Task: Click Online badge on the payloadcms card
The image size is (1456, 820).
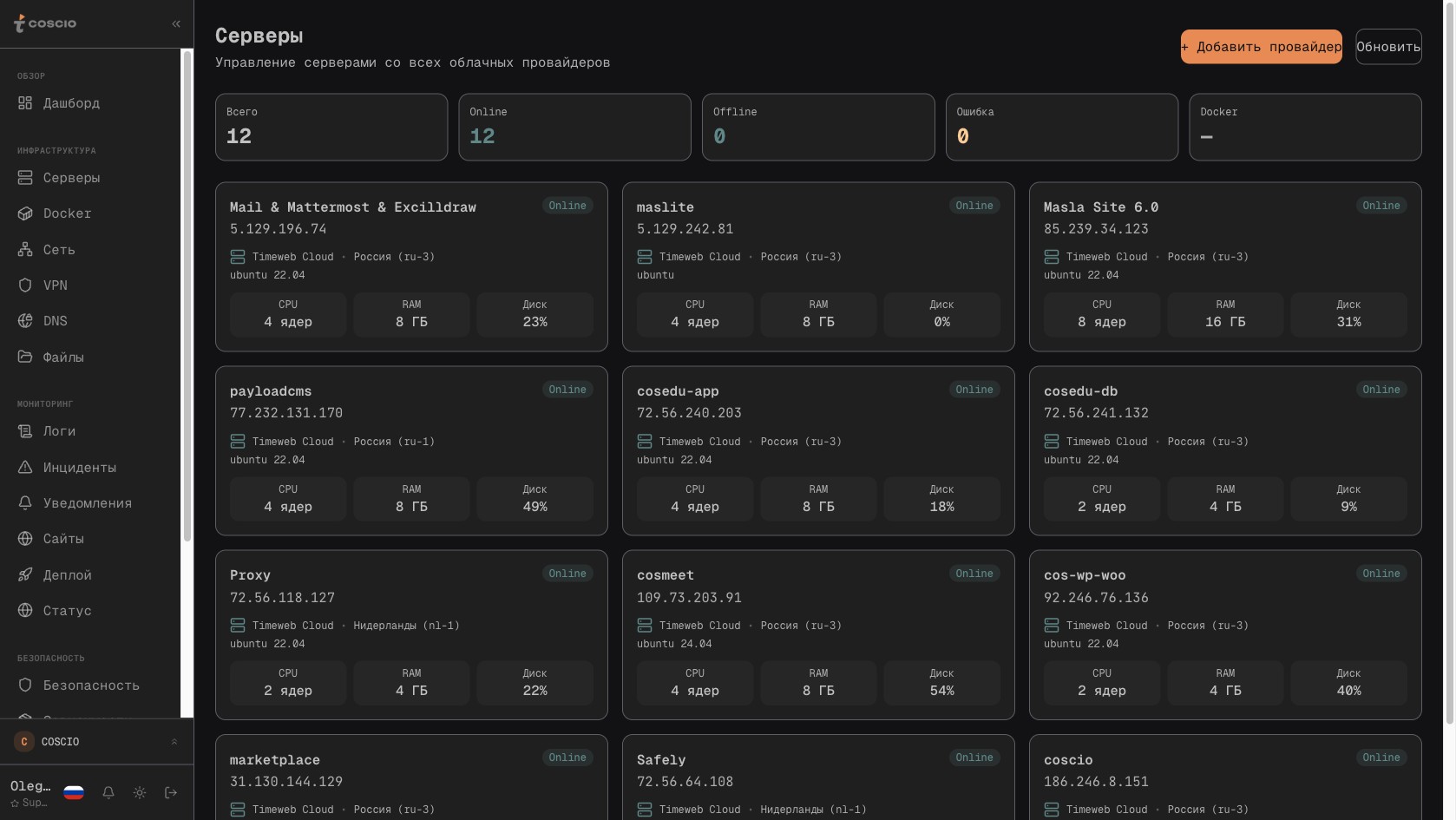Action: click(x=567, y=390)
